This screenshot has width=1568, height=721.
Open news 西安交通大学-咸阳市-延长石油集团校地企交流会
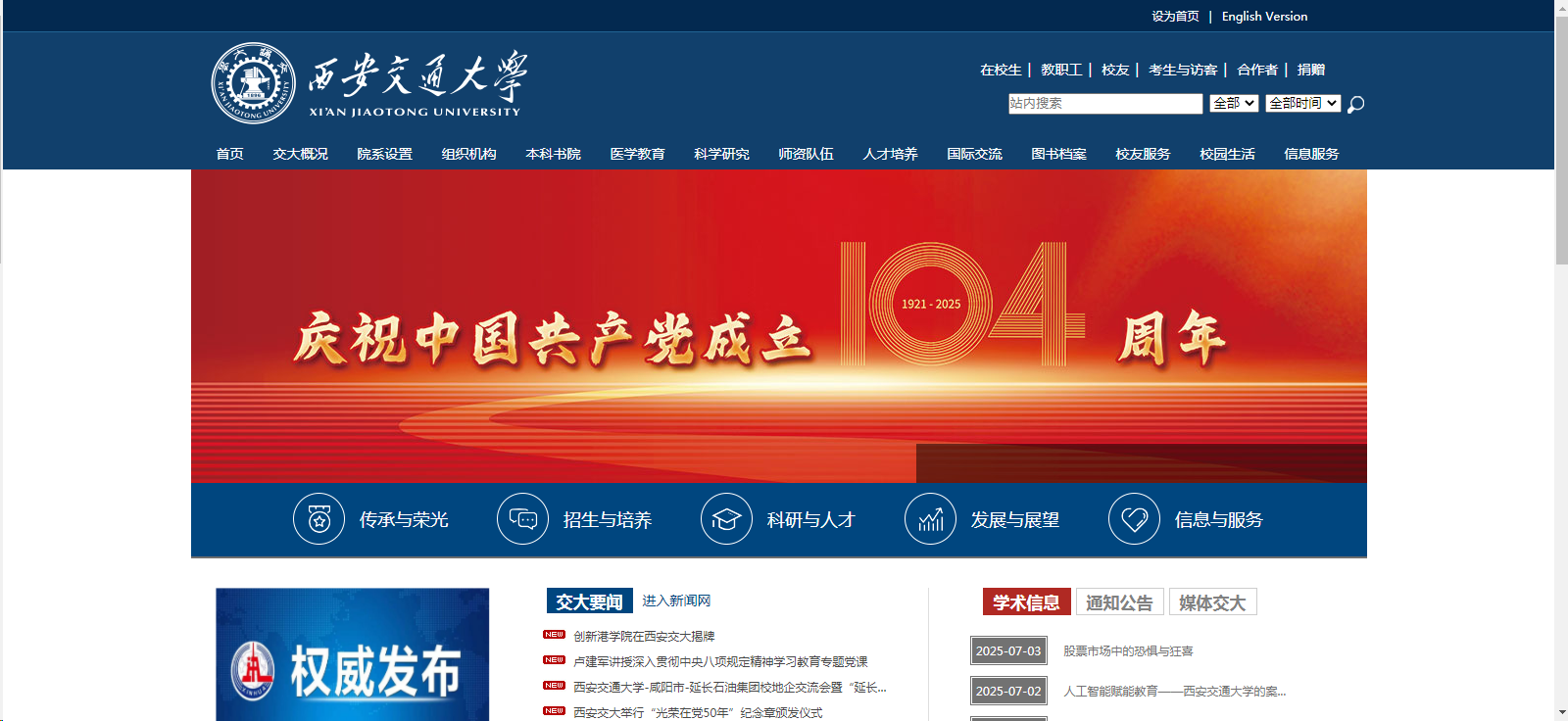730,687
